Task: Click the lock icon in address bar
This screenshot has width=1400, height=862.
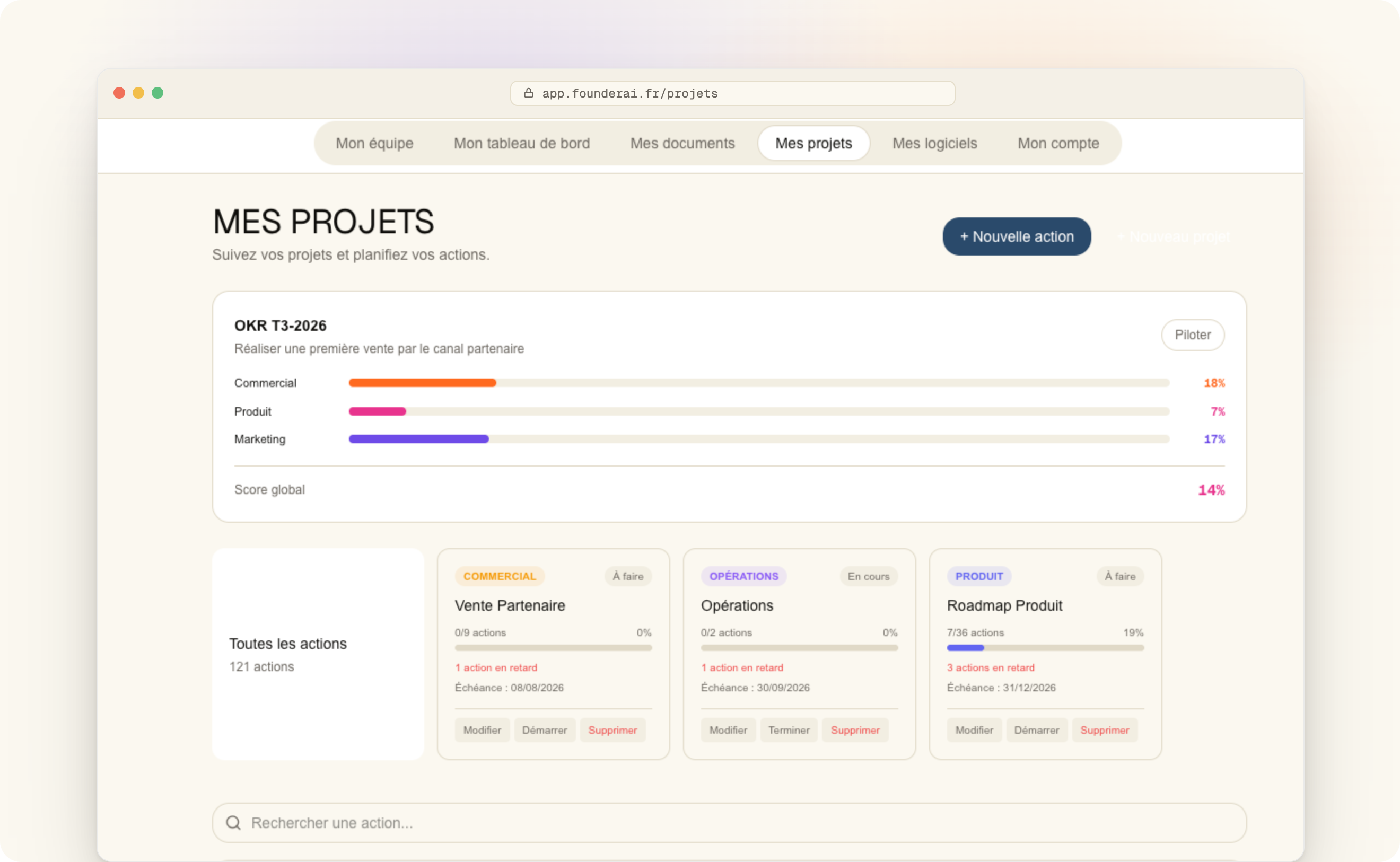Action: pos(529,93)
